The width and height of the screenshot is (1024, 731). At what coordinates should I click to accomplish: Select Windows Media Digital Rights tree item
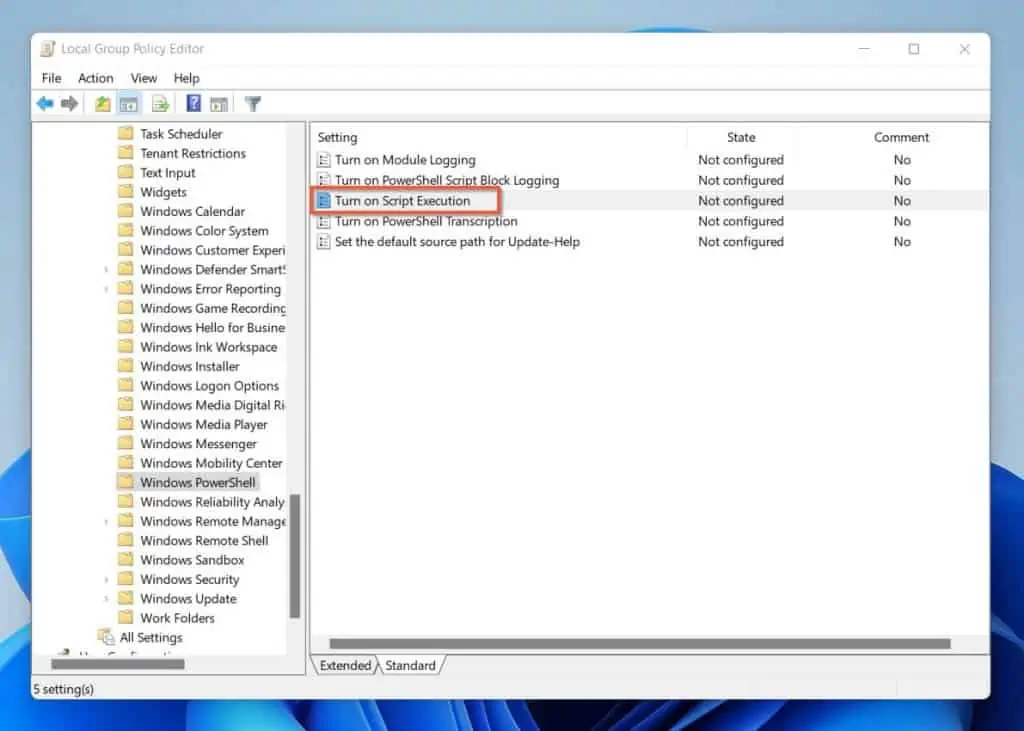tap(212, 405)
